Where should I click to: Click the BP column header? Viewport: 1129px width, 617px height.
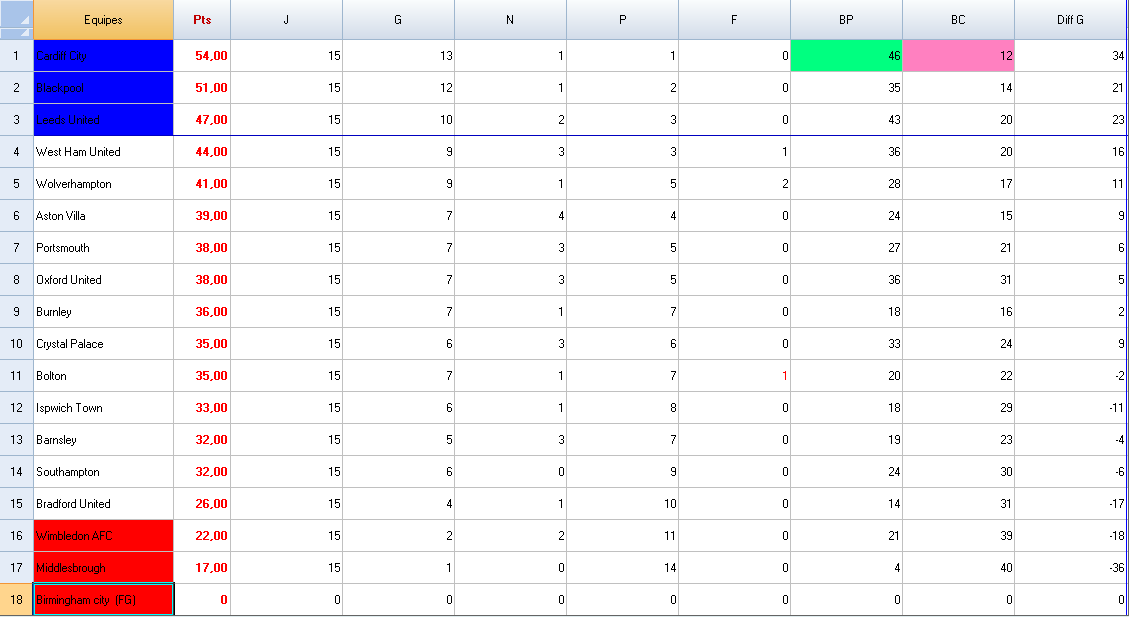tap(846, 19)
